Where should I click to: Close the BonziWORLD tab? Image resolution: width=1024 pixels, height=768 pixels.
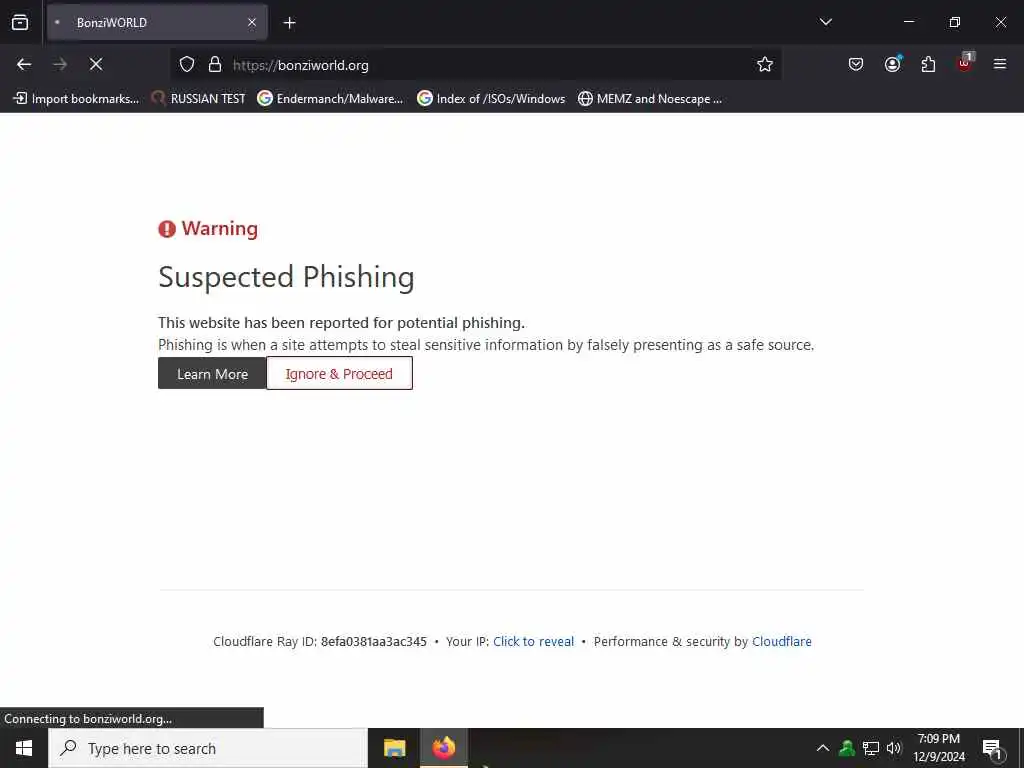252,22
